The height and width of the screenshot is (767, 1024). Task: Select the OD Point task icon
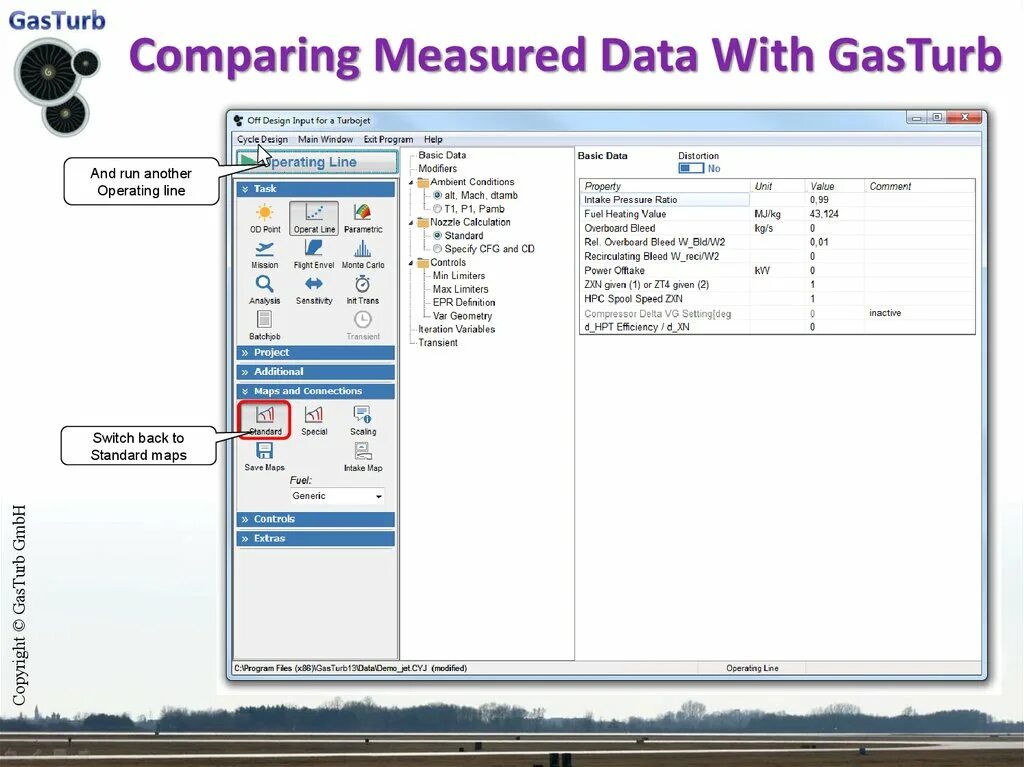264,218
